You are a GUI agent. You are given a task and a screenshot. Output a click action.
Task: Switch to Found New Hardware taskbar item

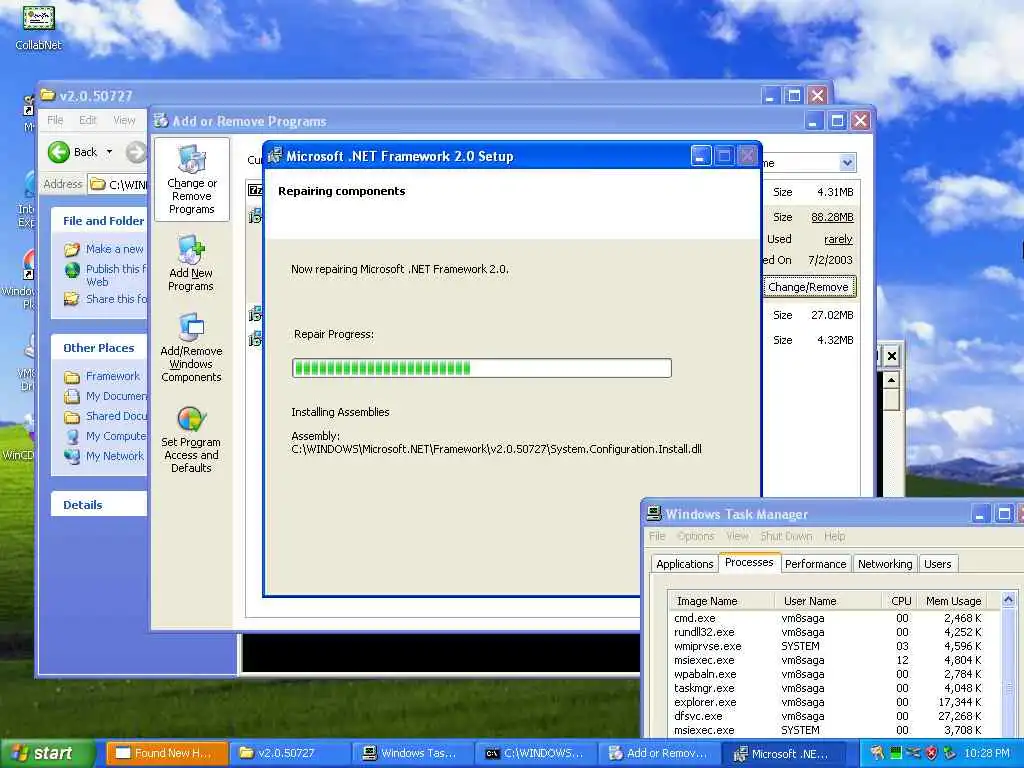tap(167, 753)
